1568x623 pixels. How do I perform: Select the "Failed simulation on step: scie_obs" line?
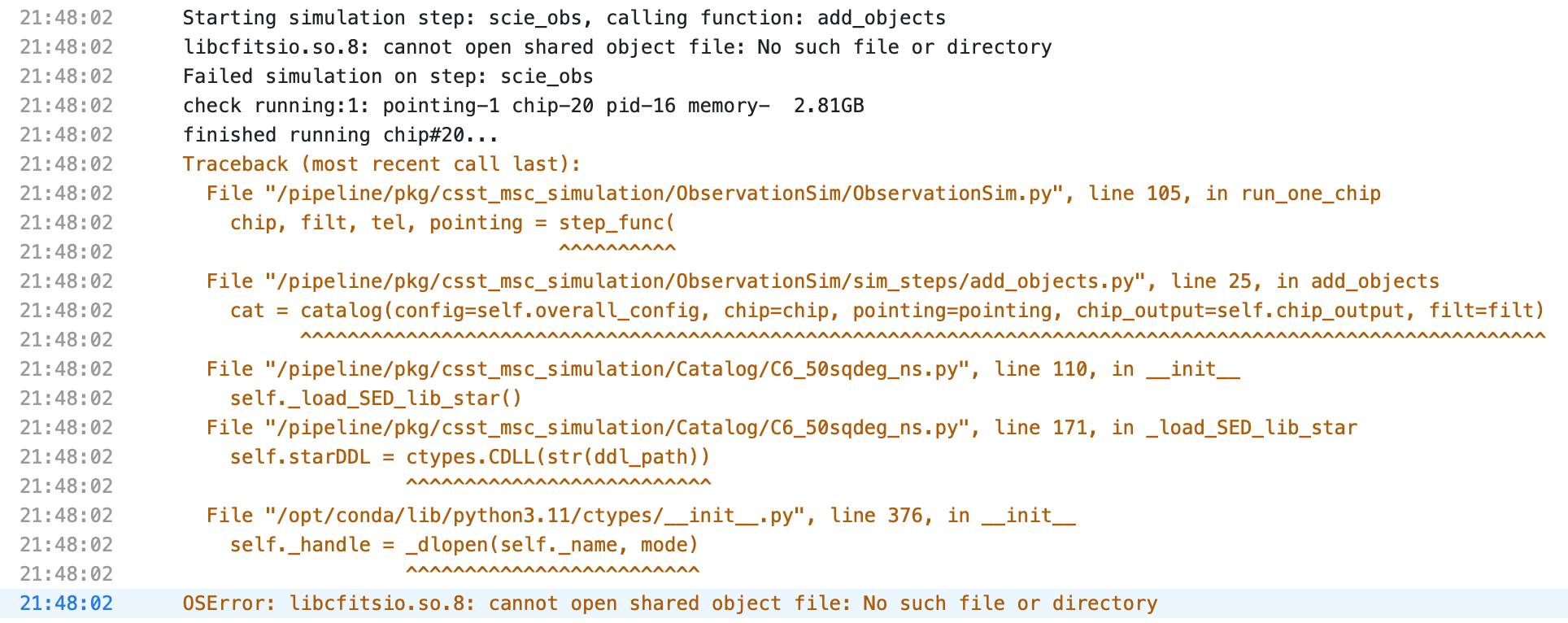(388, 76)
